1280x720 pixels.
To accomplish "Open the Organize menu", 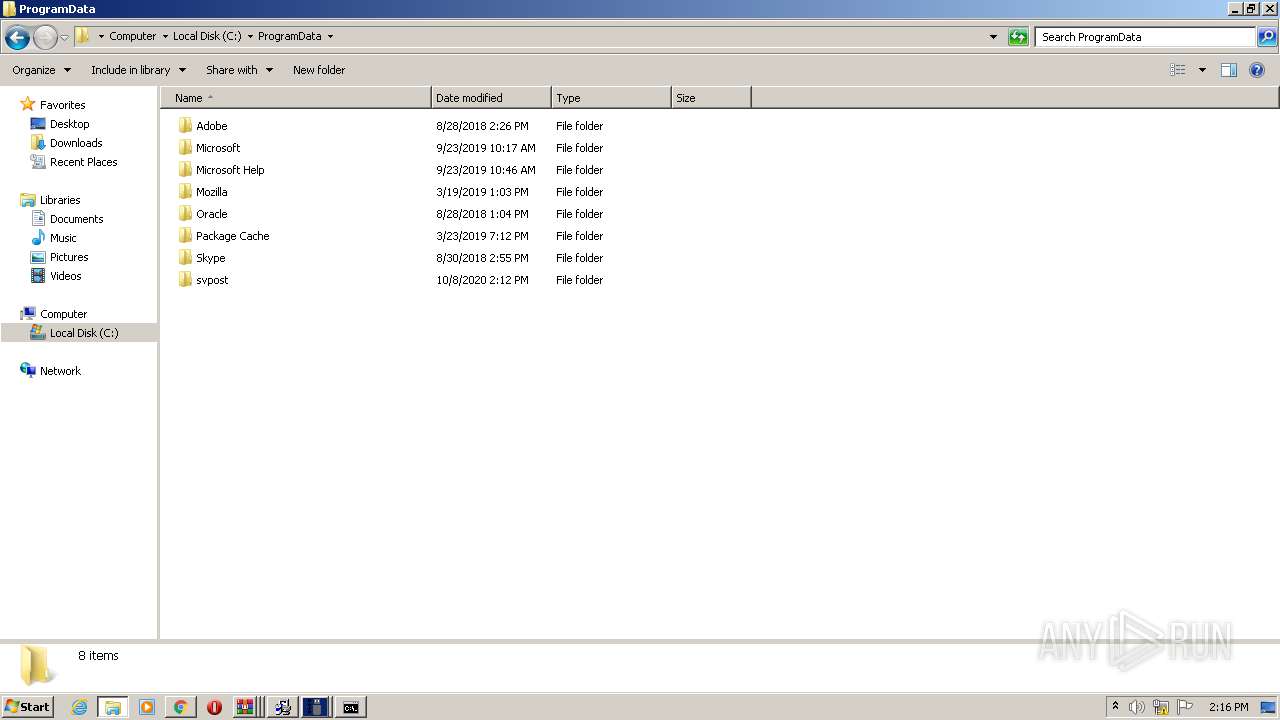I will (x=41, y=70).
